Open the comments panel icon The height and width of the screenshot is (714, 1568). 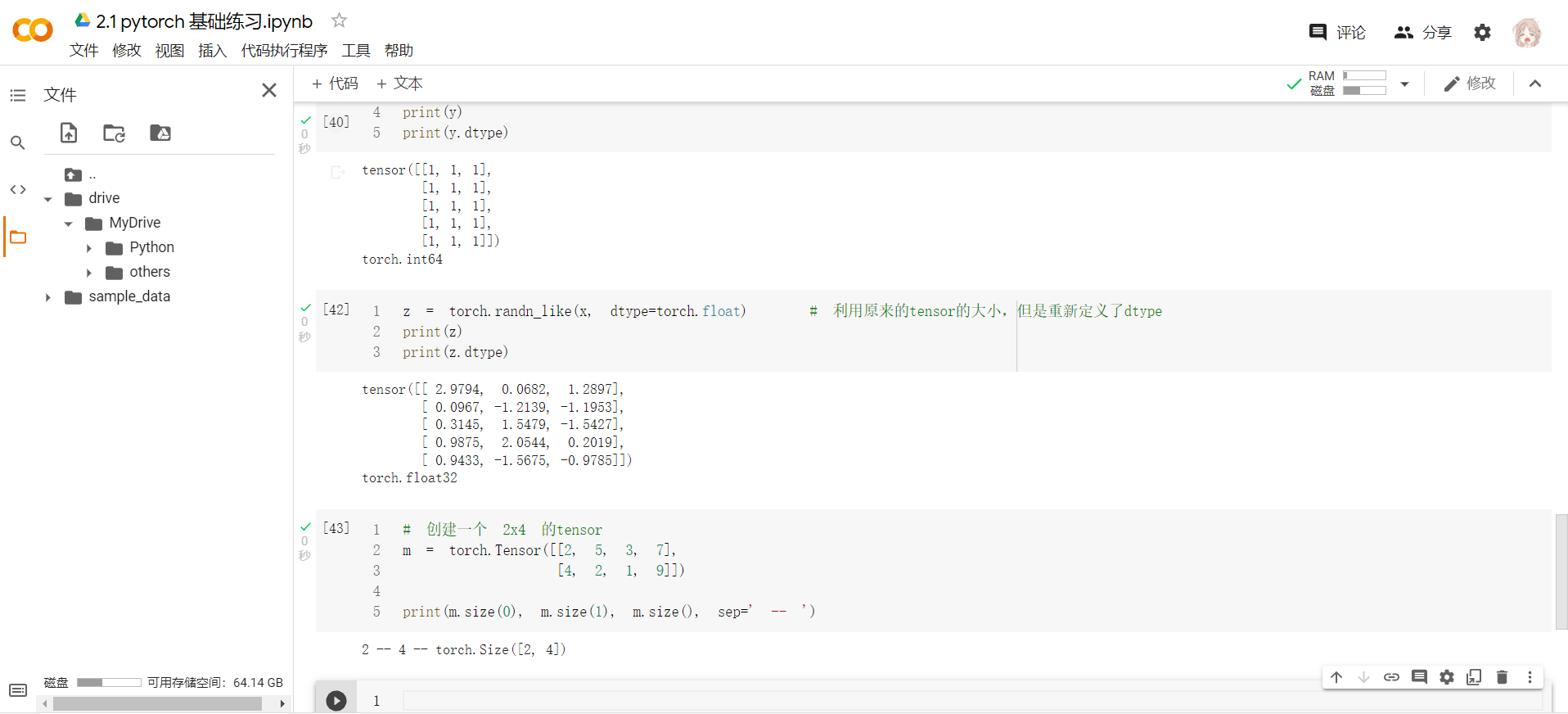[x=1318, y=32]
